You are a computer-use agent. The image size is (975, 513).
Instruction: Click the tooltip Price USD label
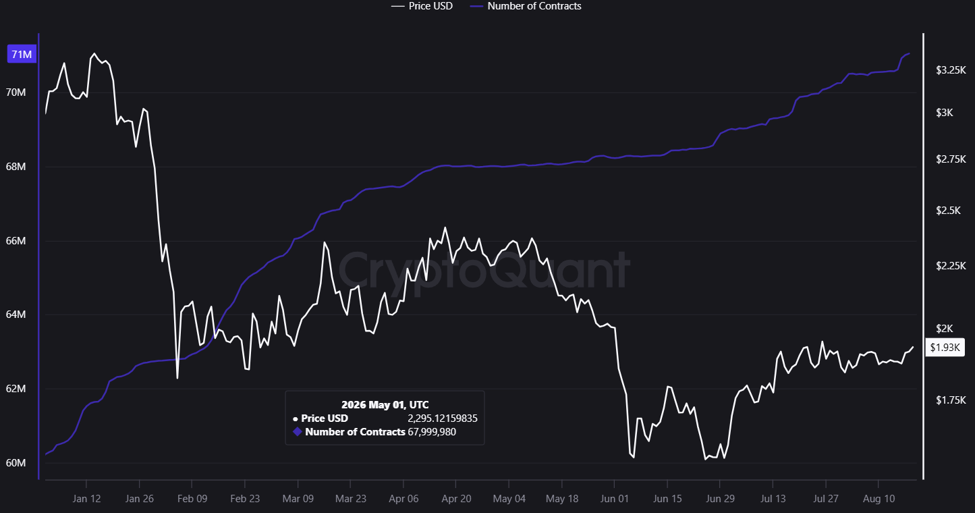325,418
